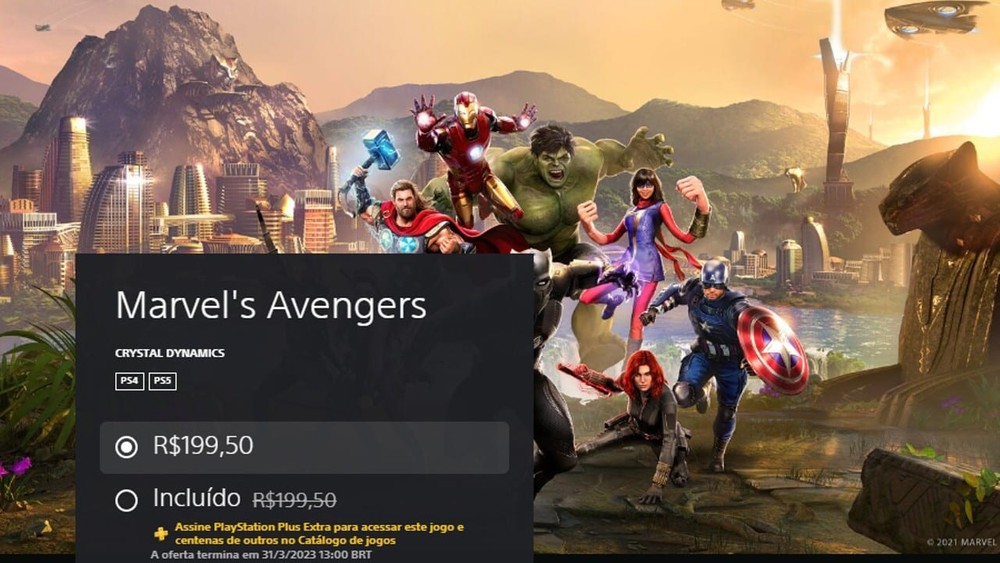Open the Assine PlayStation Plus Extra link
This screenshot has width=1000, height=563.
tap(319, 533)
